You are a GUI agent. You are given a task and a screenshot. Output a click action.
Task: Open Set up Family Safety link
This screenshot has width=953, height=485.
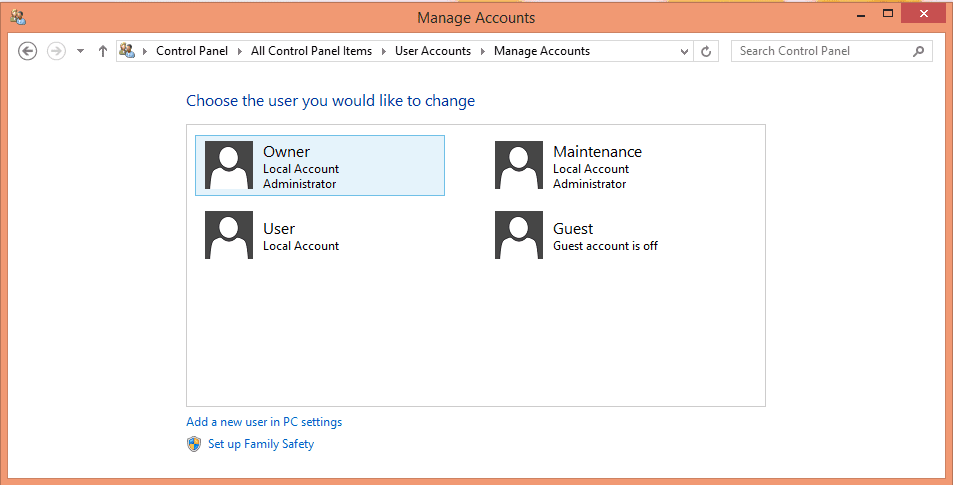(260, 444)
